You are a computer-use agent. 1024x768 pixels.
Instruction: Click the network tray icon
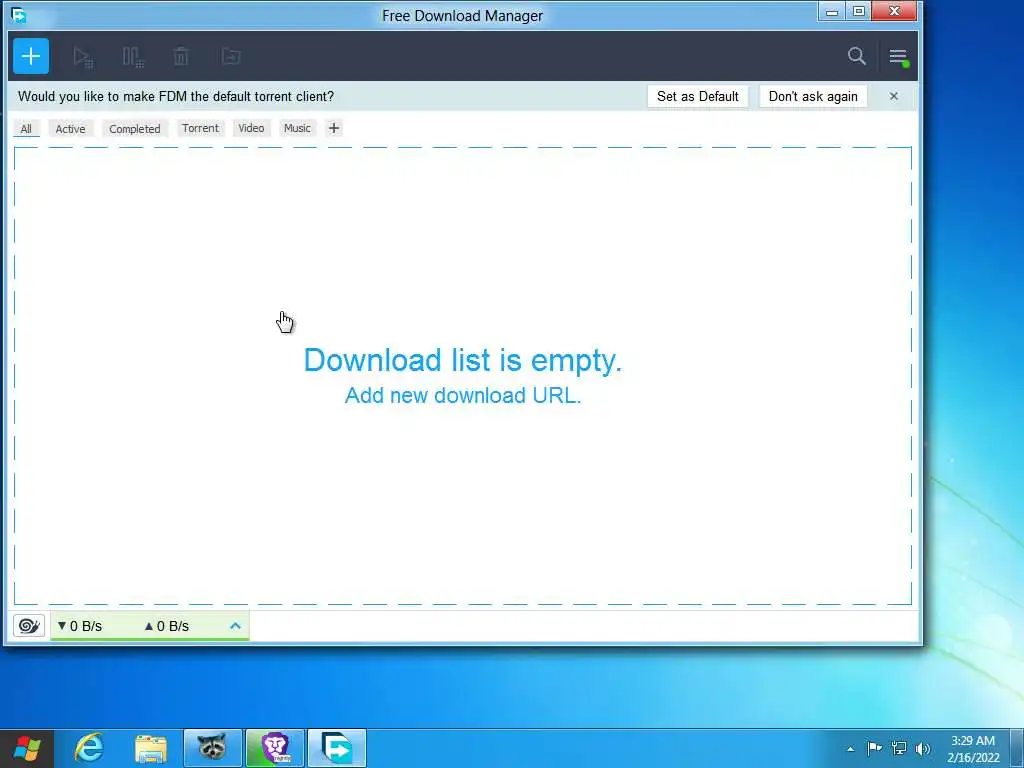pos(899,748)
